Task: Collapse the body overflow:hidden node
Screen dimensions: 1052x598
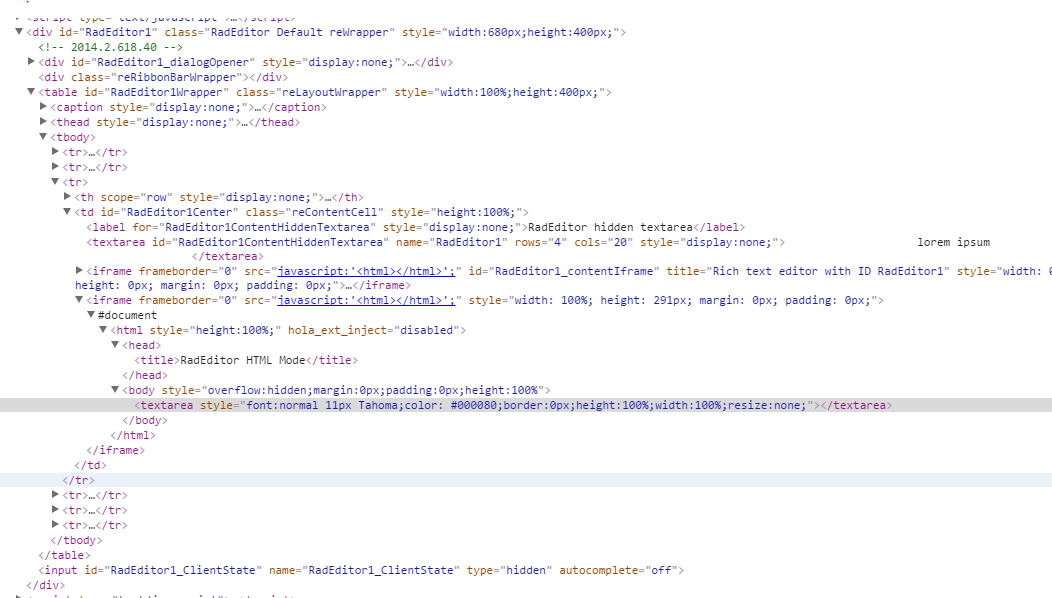Action: pos(115,389)
